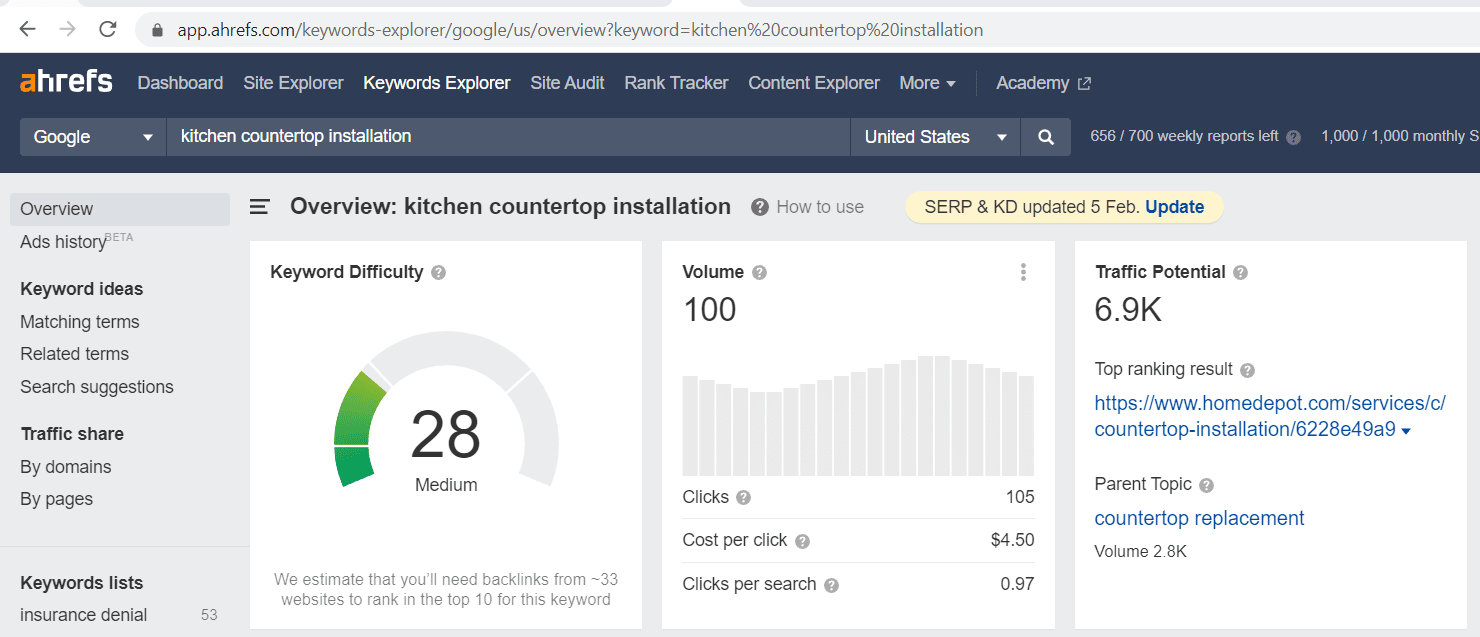The image size is (1480, 637).
Task: Open Content Explorer
Action: [x=814, y=83]
